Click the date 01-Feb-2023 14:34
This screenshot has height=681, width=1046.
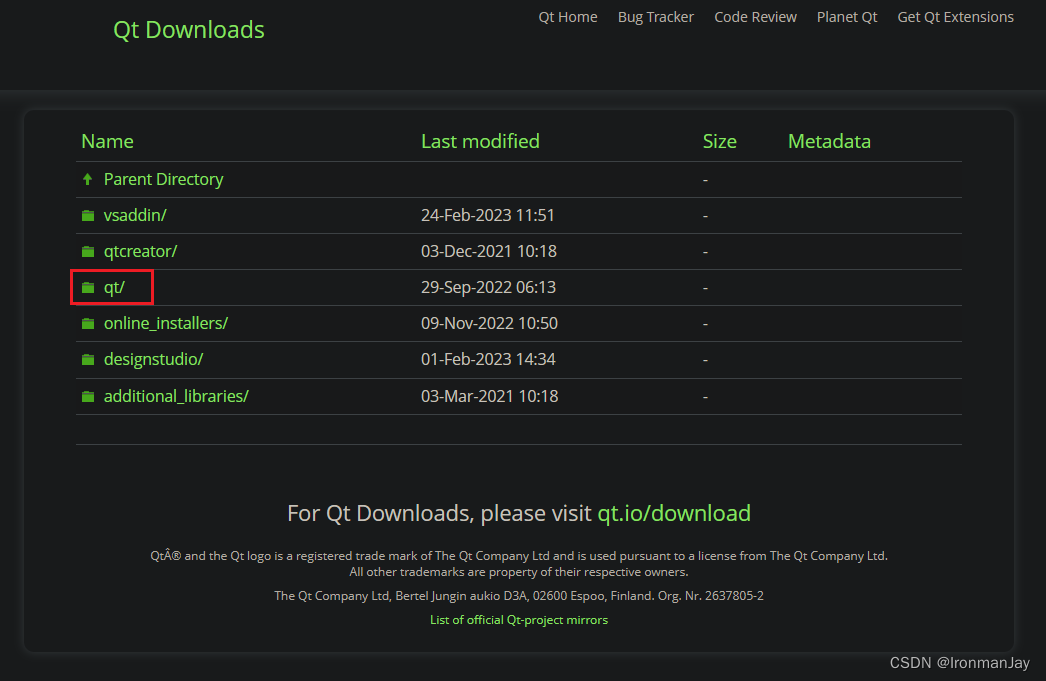pyautogui.click(x=488, y=360)
